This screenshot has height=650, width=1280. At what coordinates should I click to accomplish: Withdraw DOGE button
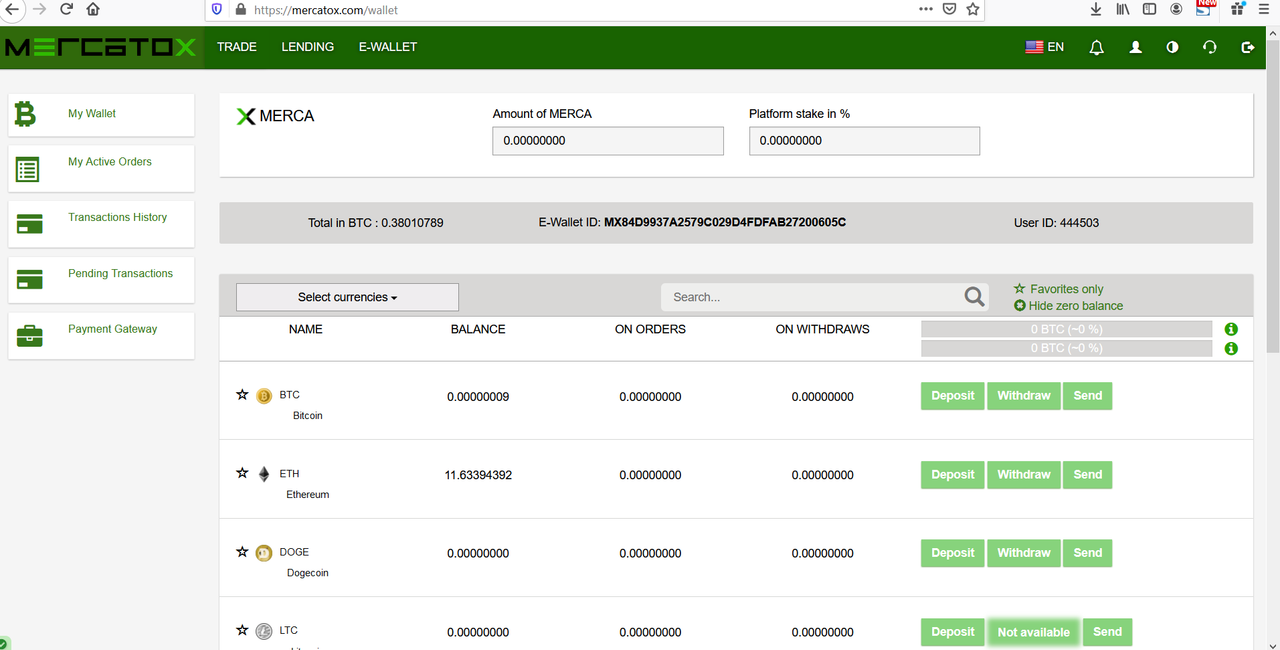1024,553
